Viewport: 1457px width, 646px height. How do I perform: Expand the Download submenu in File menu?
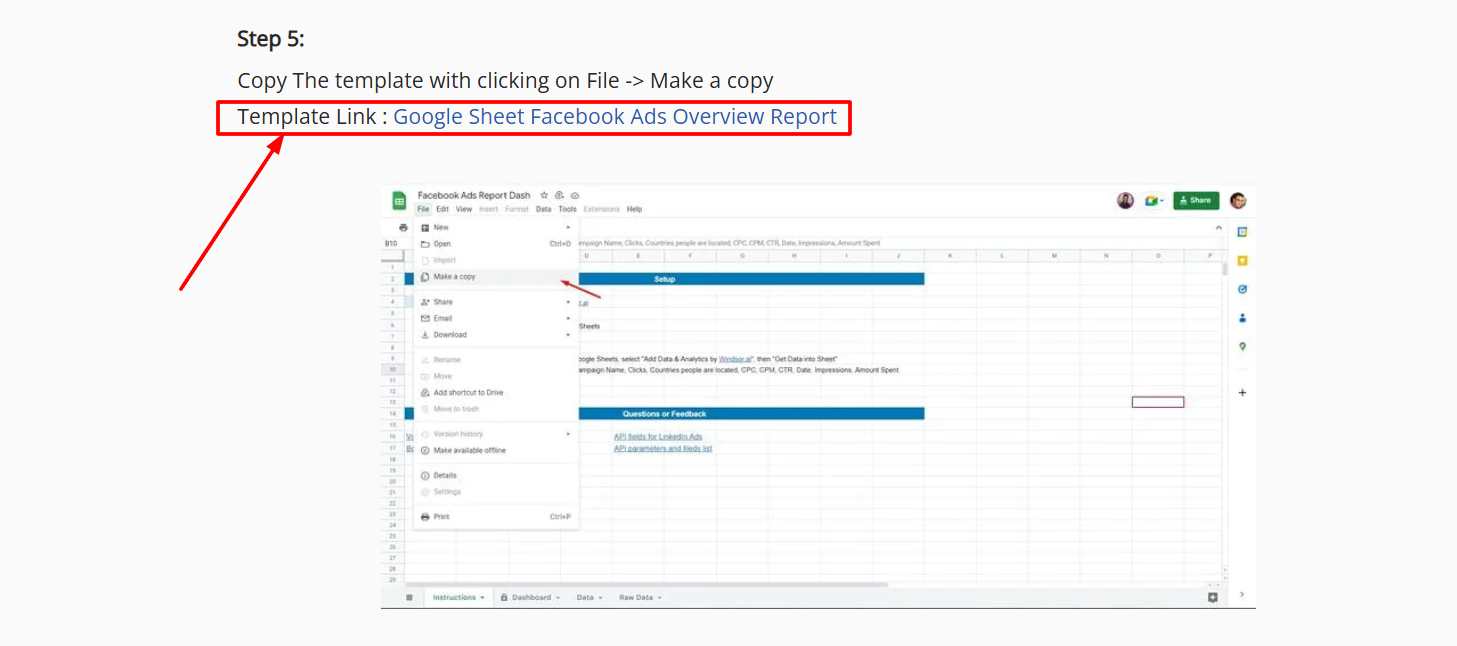496,334
